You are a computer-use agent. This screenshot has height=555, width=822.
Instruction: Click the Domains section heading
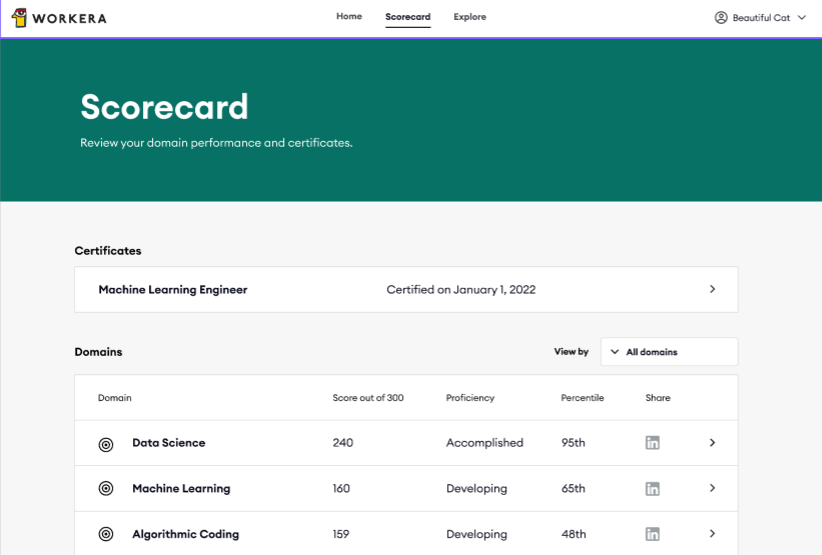pos(98,352)
